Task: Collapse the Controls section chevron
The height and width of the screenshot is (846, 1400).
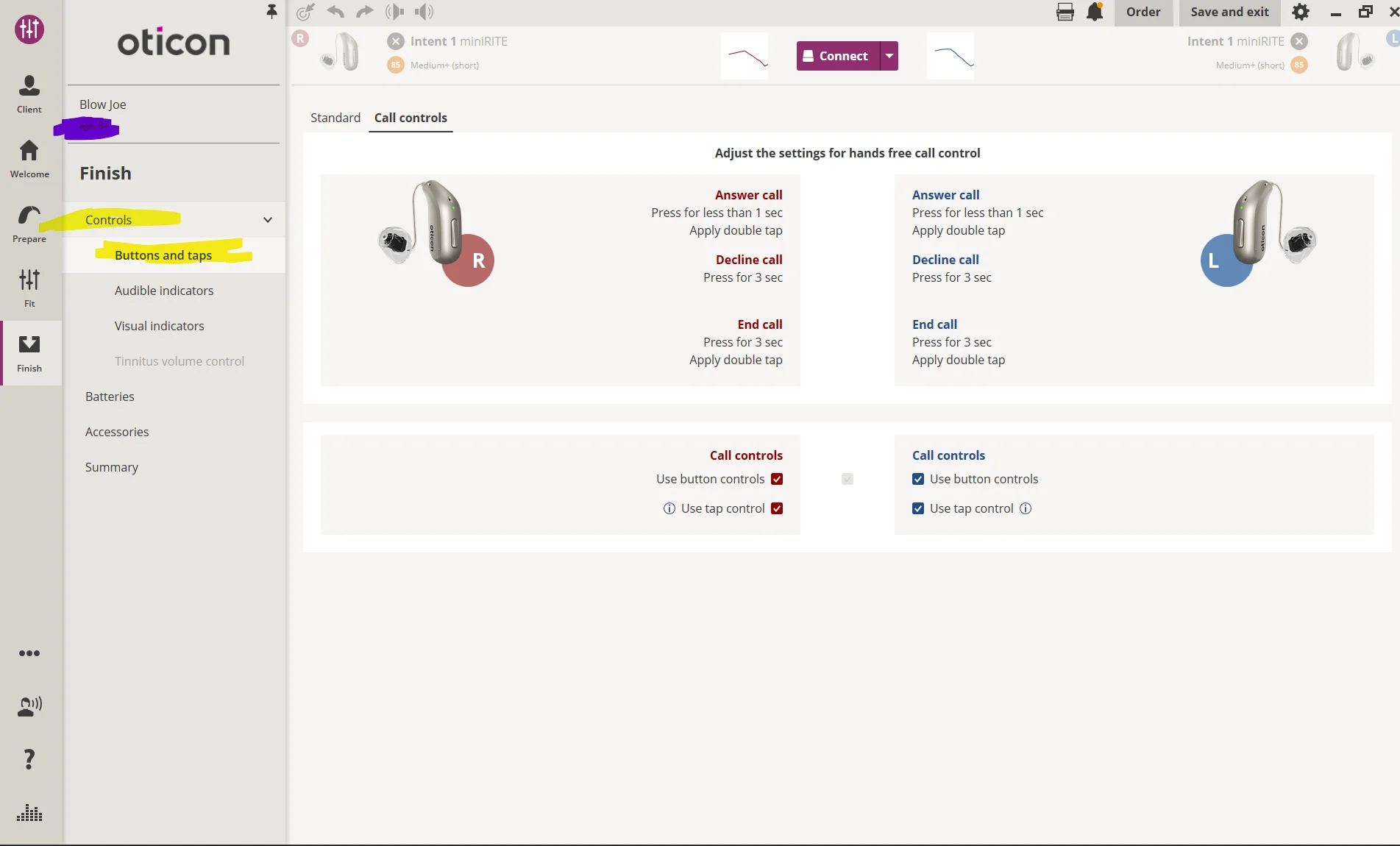Action: pos(268,220)
